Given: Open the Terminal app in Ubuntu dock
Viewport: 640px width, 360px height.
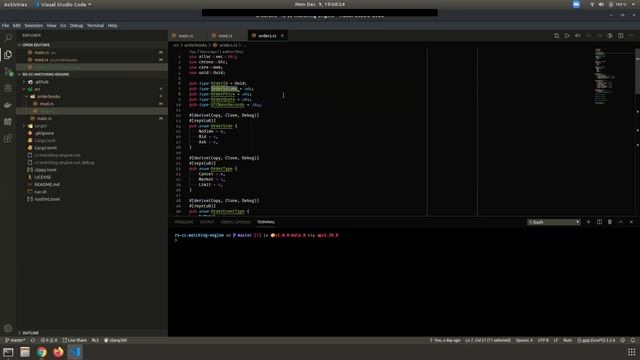Looking at the screenshot, I should coord(8,352).
